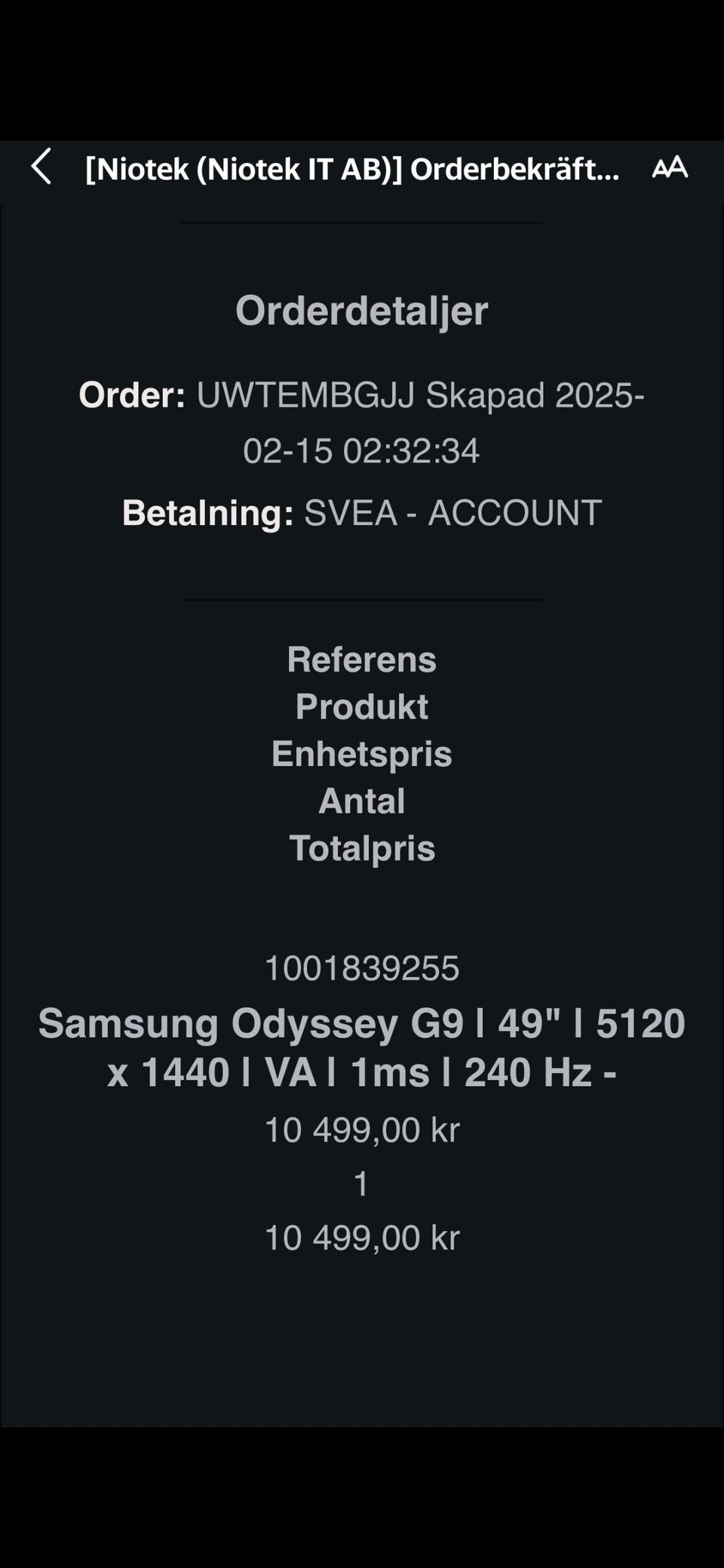Open the AA text size icon

(x=670, y=168)
